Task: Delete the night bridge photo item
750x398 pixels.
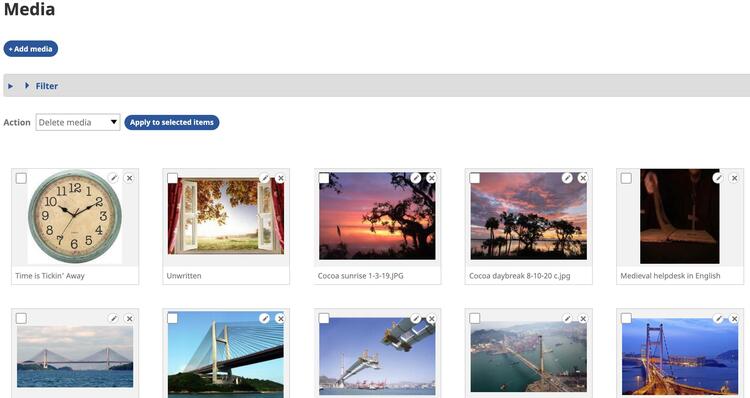Action: pos(734,319)
